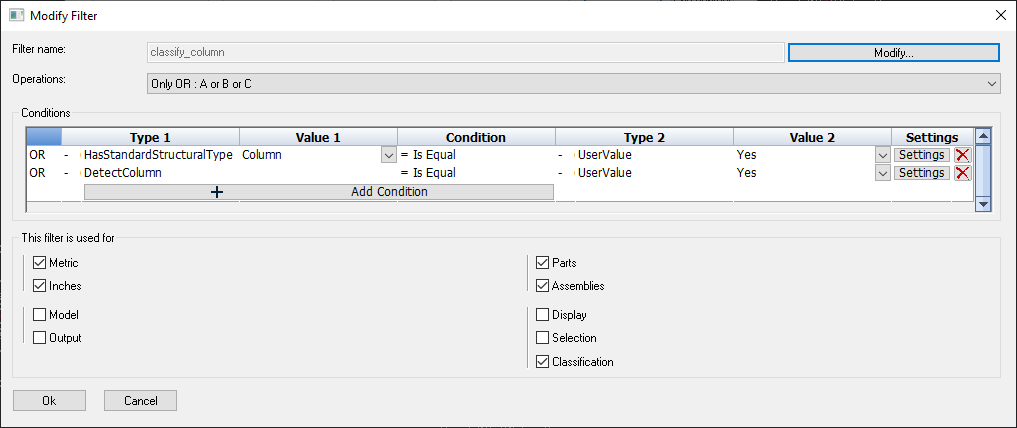Screen dimensions: 1017x428
Task: Open Value 2 dropdown in first row
Action: pos(881,155)
